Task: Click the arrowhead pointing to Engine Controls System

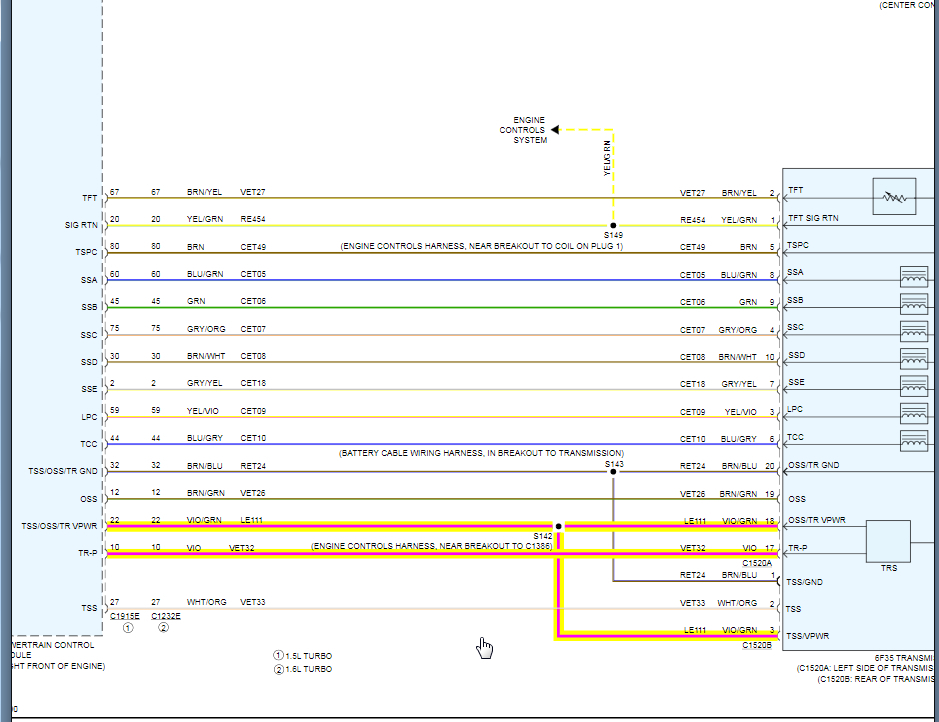Action: [555, 129]
